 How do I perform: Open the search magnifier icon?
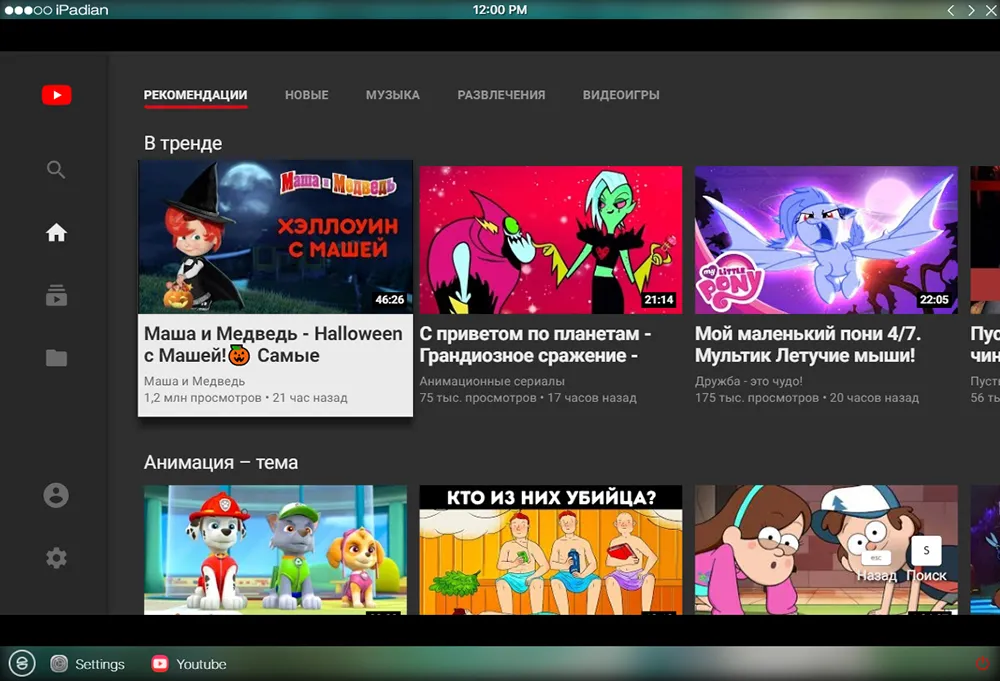click(x=56, y=170)
